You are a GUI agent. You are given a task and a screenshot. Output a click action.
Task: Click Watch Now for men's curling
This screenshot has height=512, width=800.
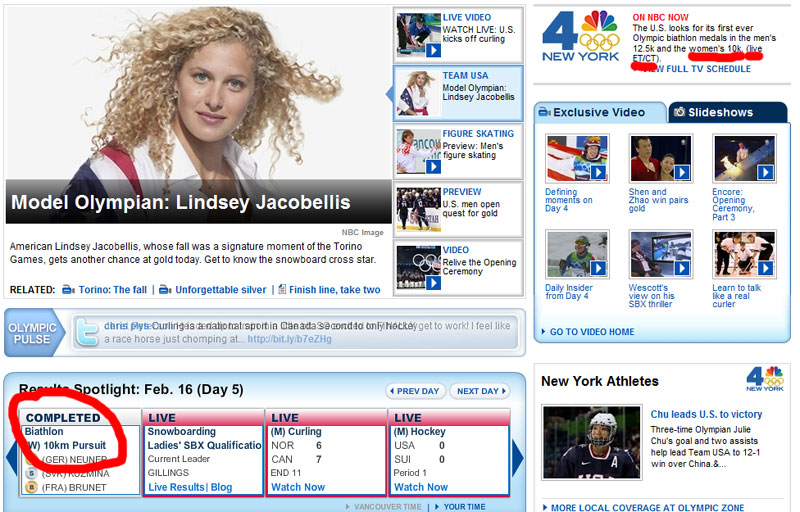tap(298, 487)
